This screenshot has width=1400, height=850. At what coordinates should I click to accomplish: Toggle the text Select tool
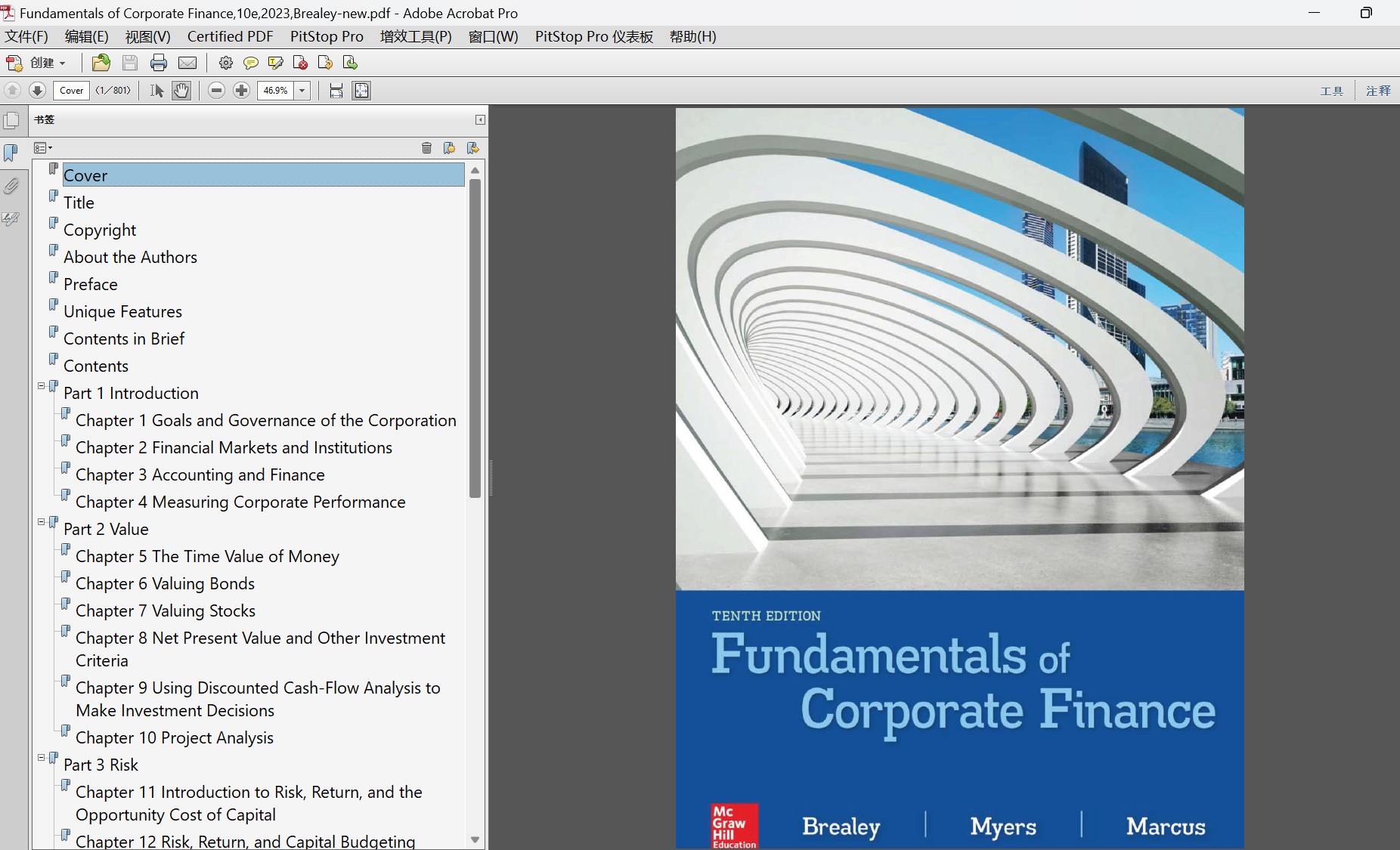point(156,91)
